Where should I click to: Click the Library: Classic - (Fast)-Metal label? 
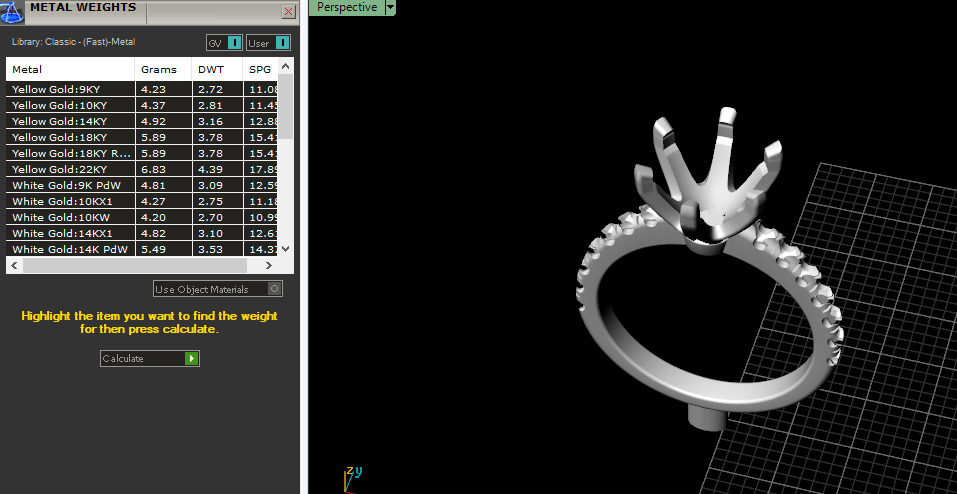73,42
